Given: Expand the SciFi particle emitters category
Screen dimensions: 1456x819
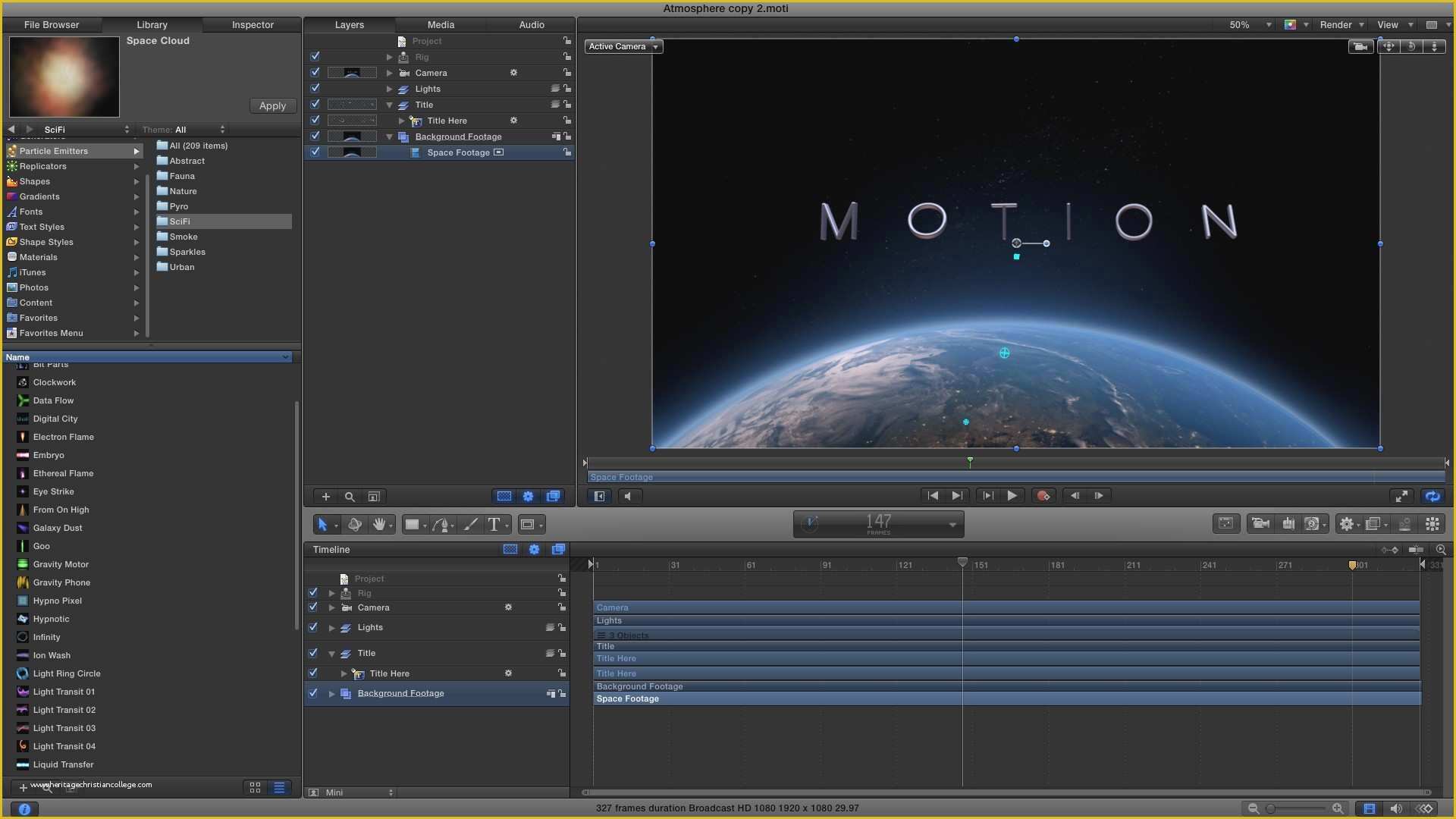Looking at the screenshot, I should tap(178, 221).
